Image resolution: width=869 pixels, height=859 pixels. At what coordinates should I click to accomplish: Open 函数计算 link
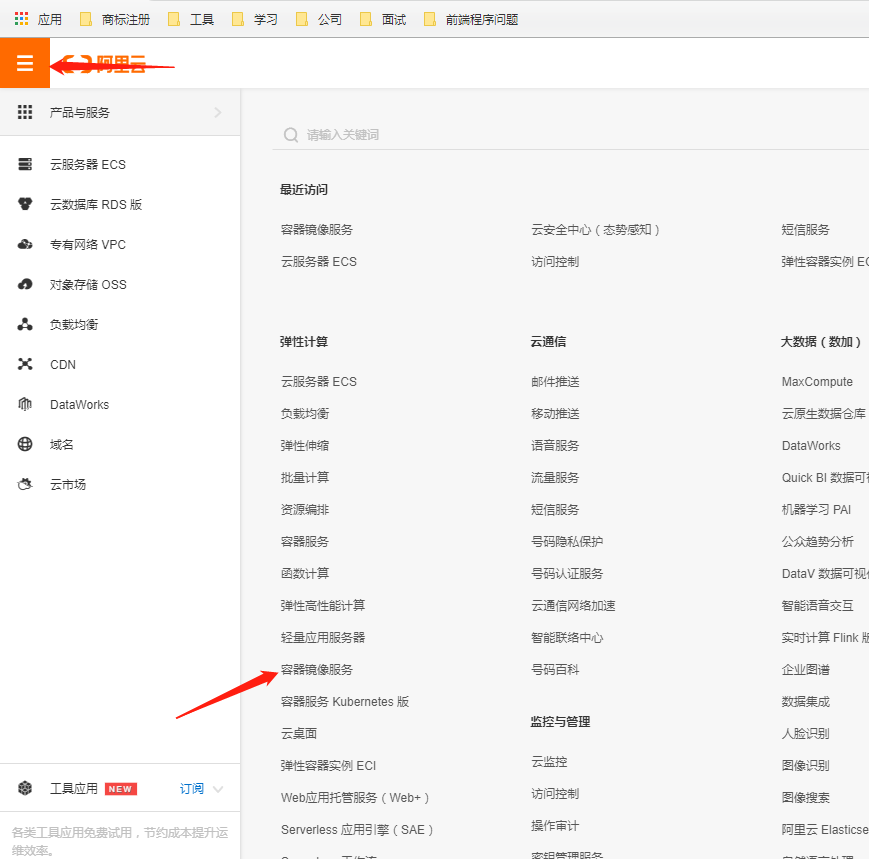305,574
